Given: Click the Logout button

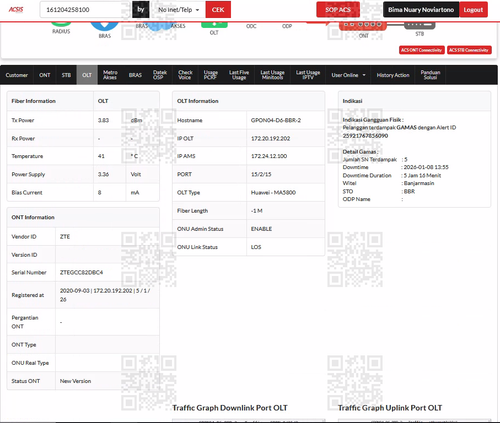Looking at the screenshot, I should tap(473, 10).
